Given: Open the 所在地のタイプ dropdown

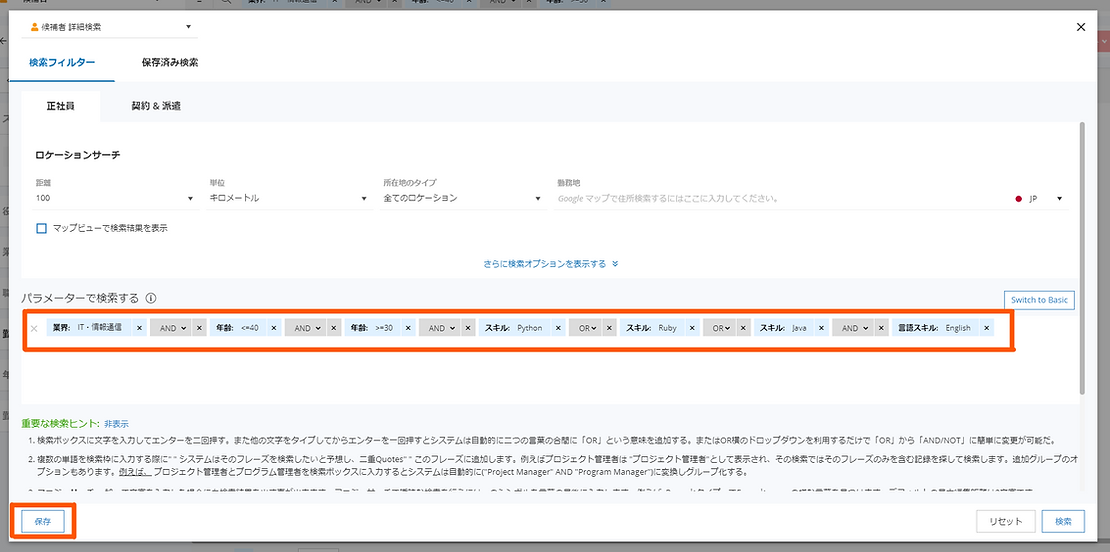Looking at the screenshot, I should point(462,198).
